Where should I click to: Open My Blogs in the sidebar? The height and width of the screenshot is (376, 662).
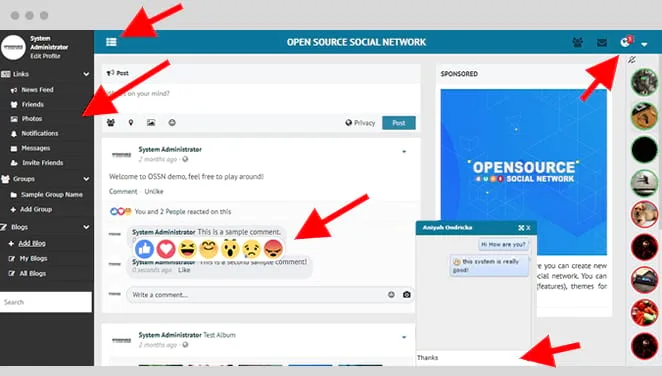pyautogui.click(x=33, y=259)
